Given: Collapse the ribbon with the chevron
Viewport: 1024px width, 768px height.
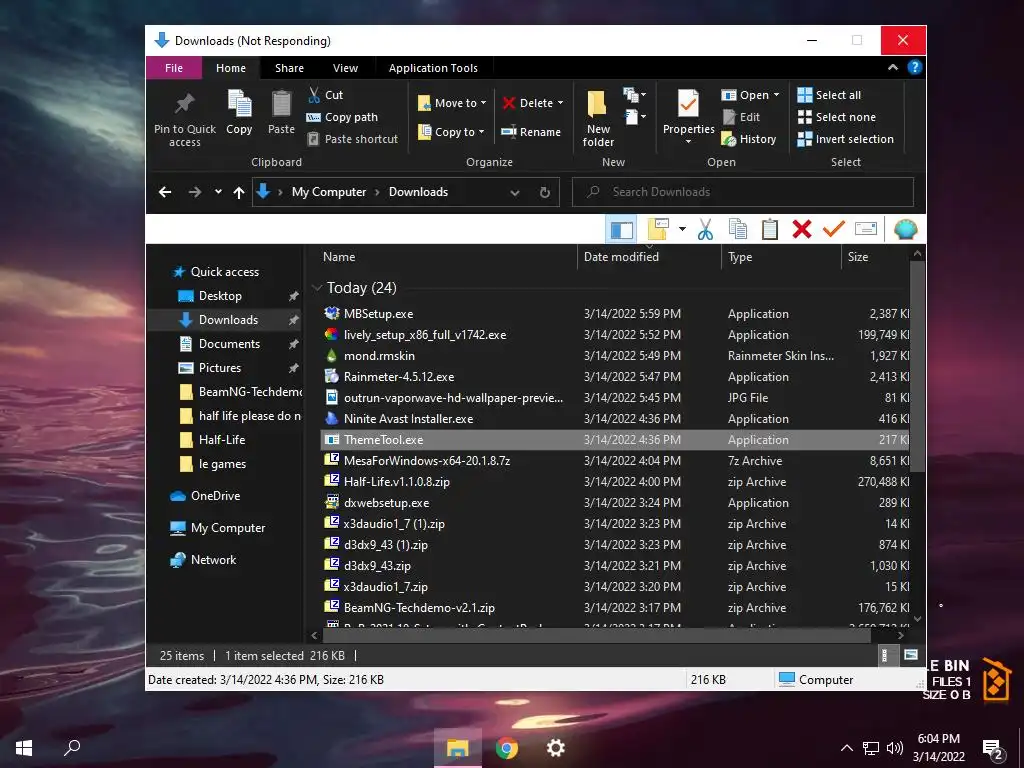Looking at the screenshot, I should click(x=893, y=67).
